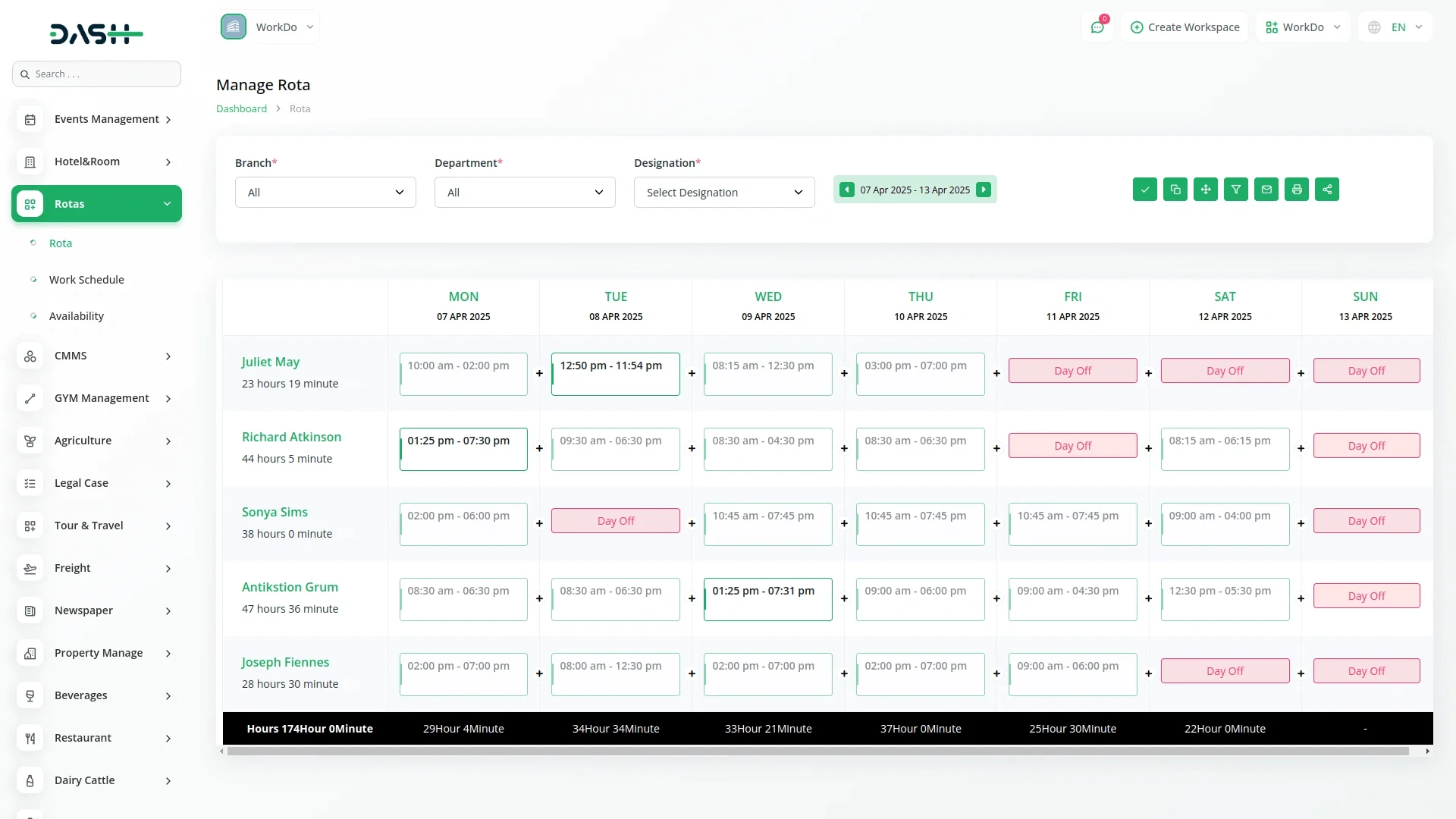This screenshot has width=1456, height=819.
Task: Click the four-arrow move icon
Action: click(1205, 190)
